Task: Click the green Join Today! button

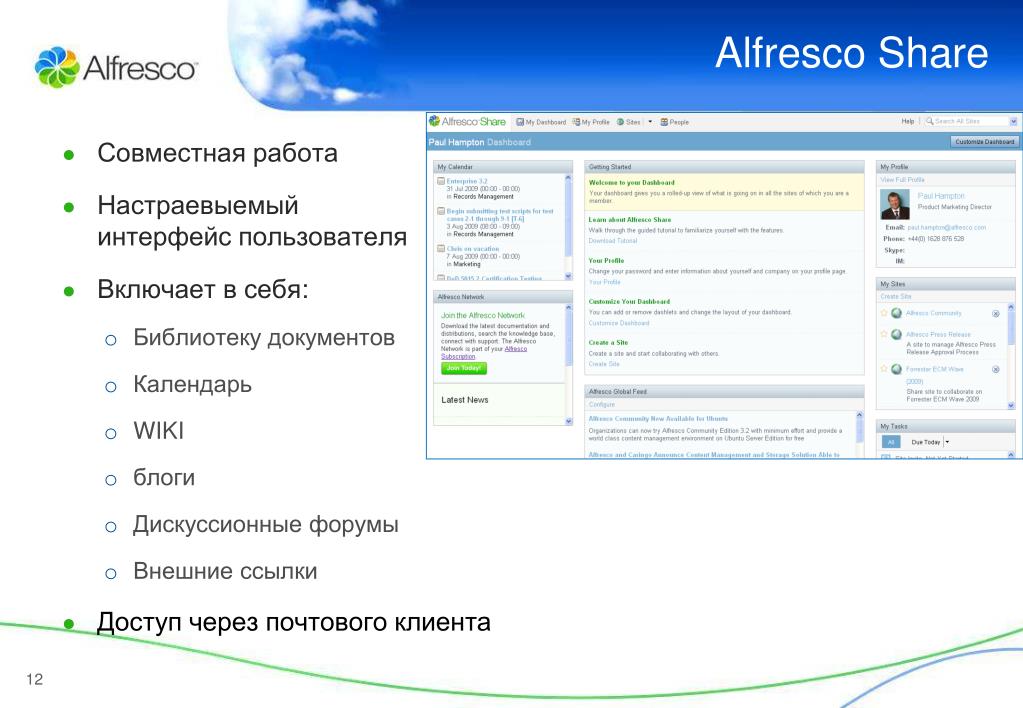Action: point(464,368)
